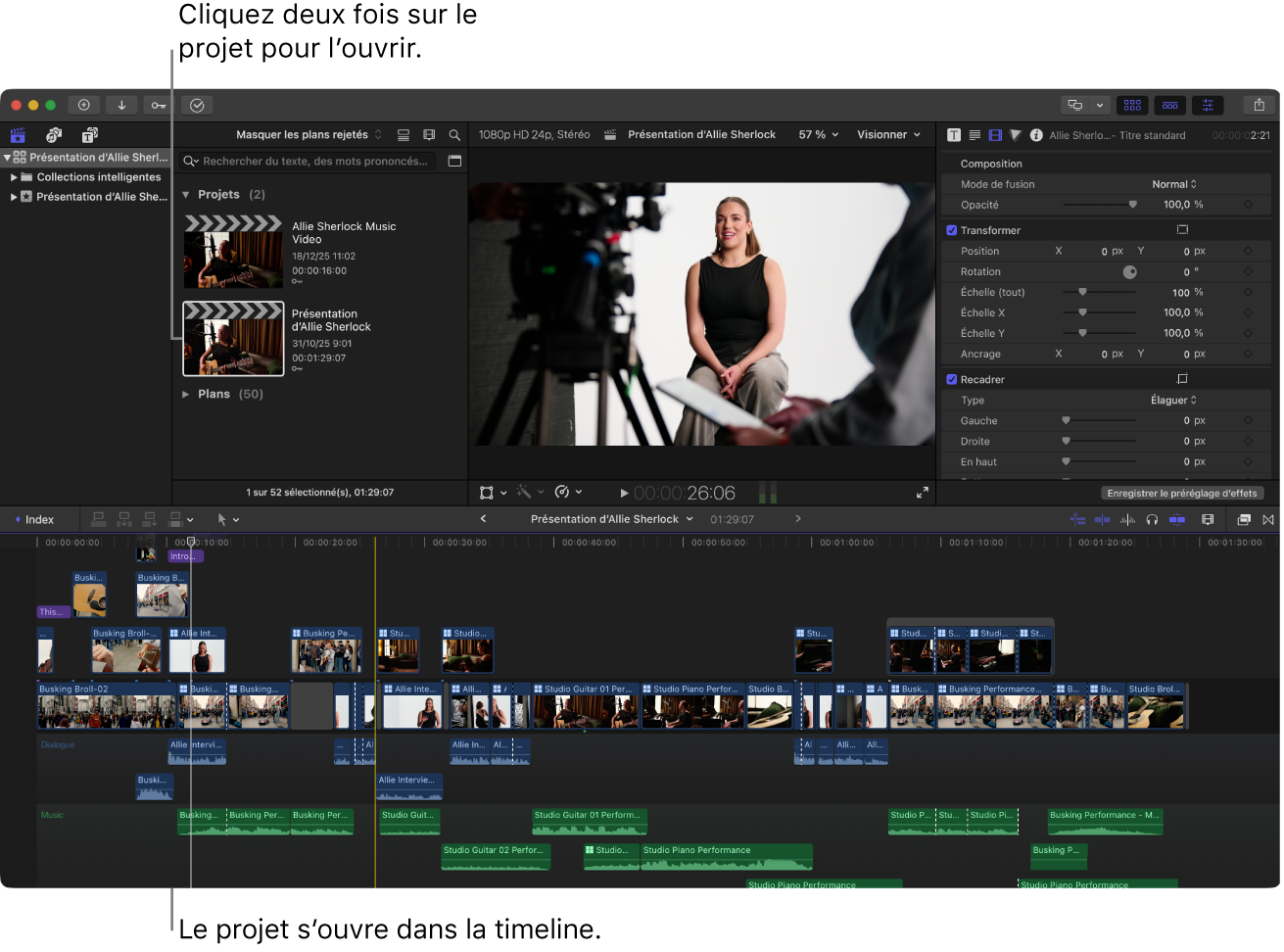Click the background tasks checkmark icon
Viewport: 1284px width, 952px height.
point(197,105)
